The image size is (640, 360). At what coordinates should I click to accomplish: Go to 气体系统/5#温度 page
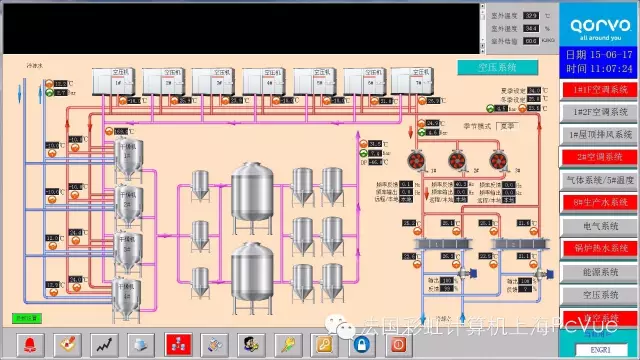[x=600, y=180]
